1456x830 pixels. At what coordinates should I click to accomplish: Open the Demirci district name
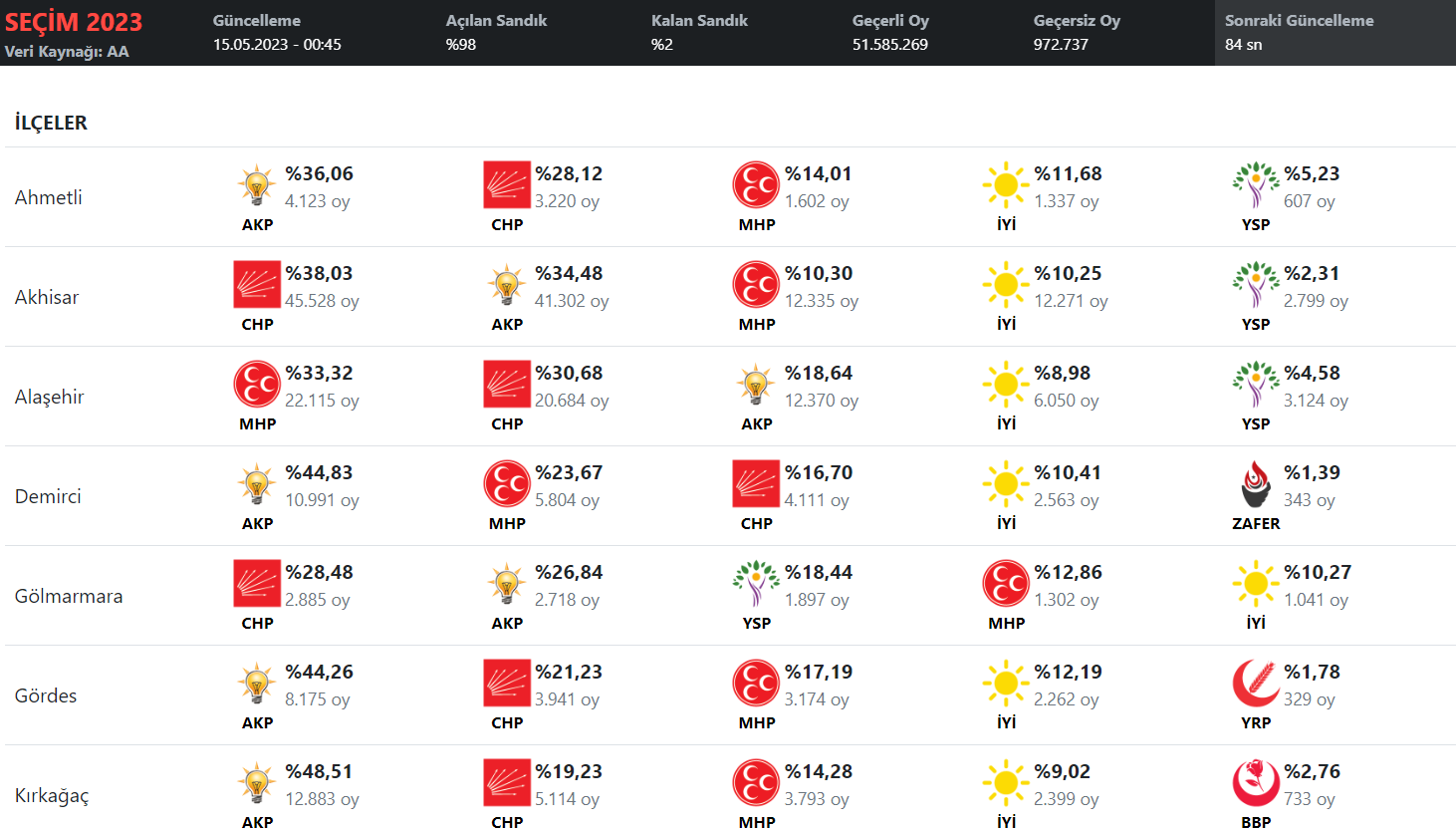(x=48, y=496)
